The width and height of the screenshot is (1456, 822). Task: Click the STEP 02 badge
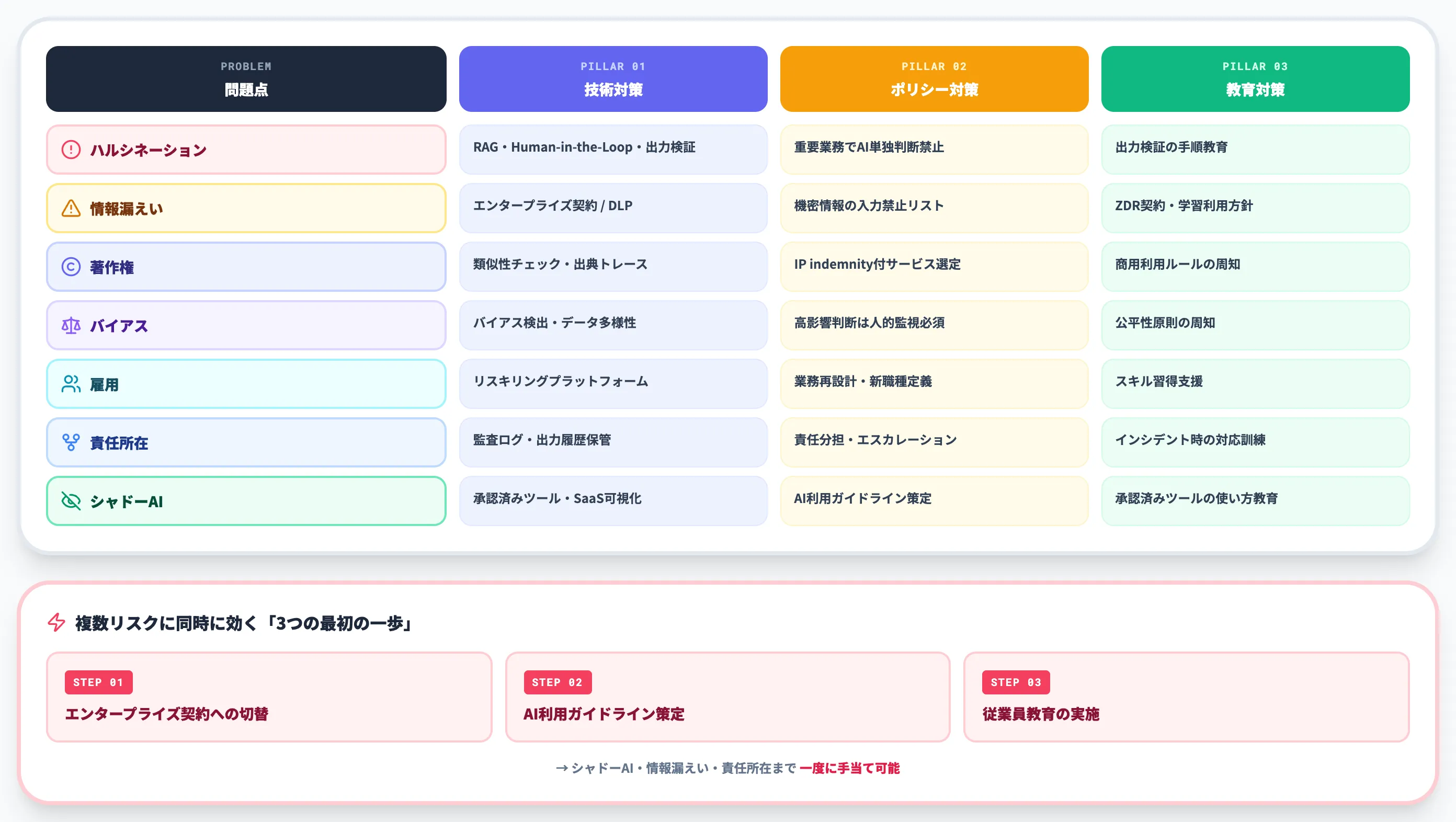click(x=558, y=682)
